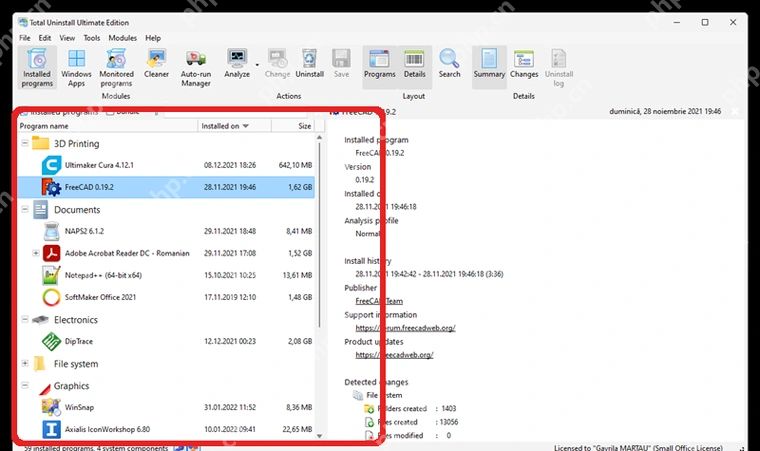The image size is (760, 451).
Task: Expand the File system group
Action: click(x=25, y=363)
